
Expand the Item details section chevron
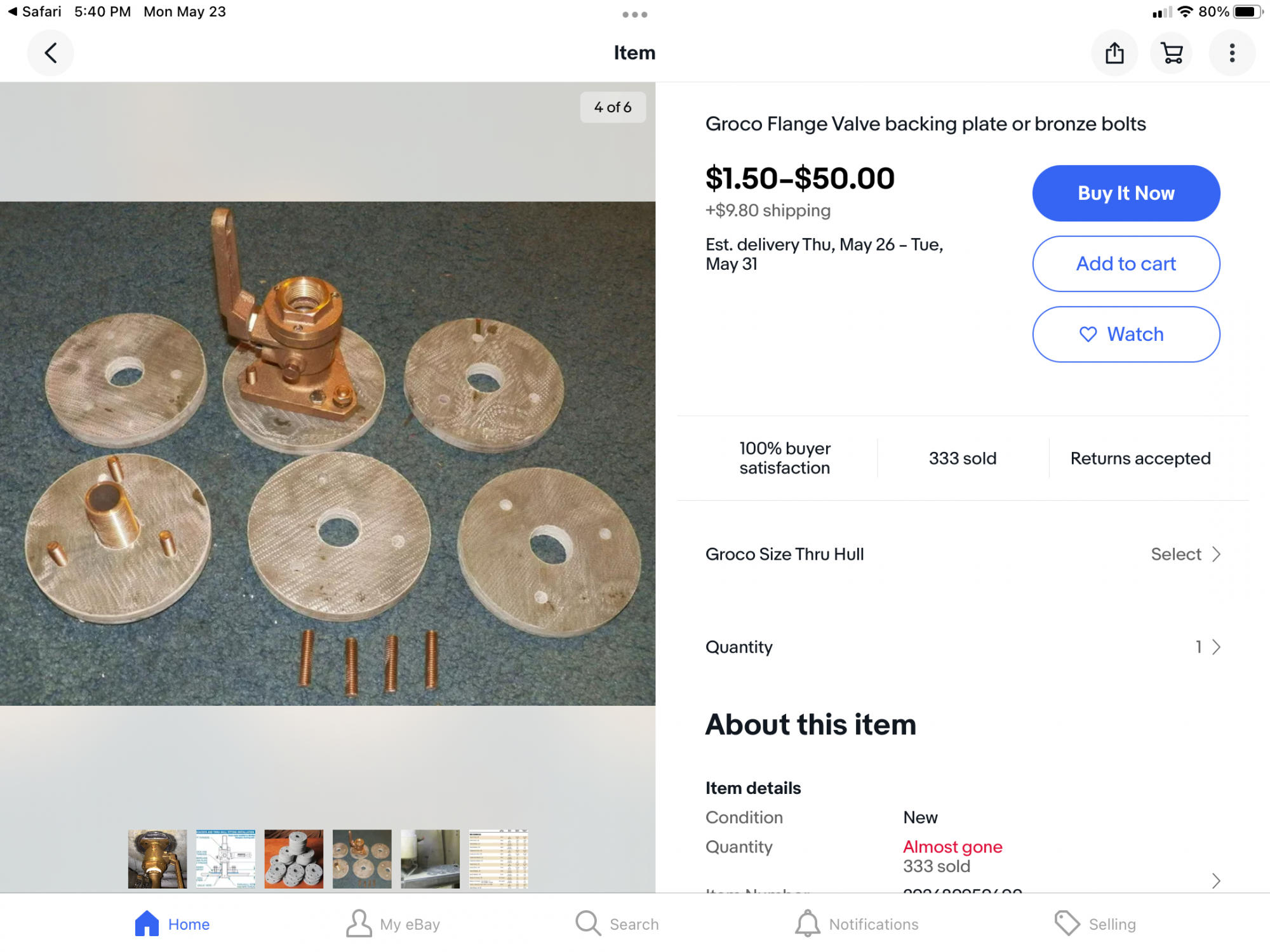1216,880
